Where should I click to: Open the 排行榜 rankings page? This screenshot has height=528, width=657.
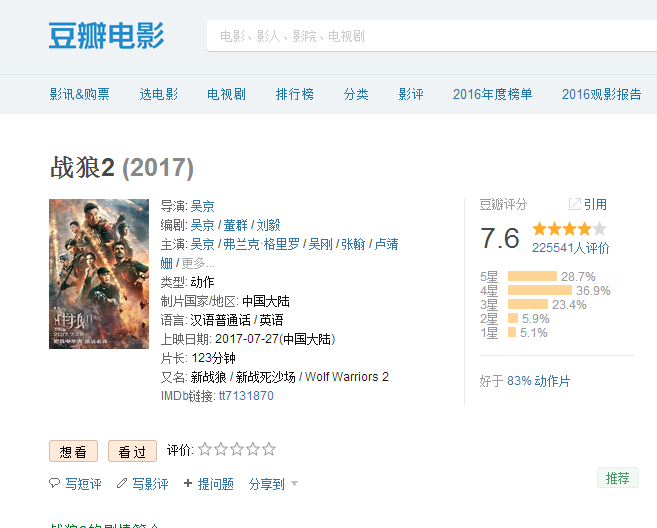(295, 94)
